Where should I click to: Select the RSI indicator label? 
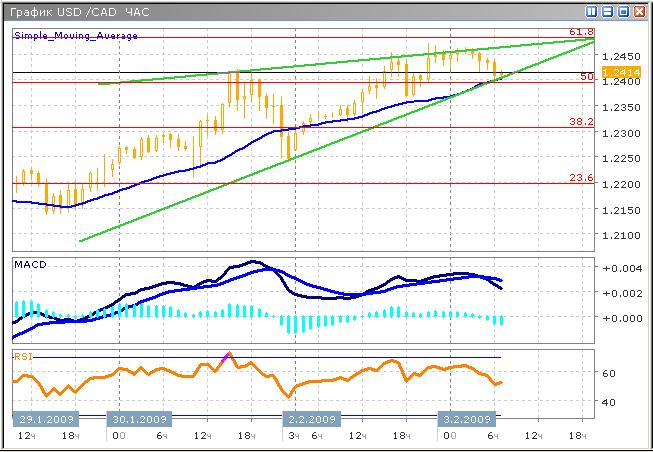(23, 357)
